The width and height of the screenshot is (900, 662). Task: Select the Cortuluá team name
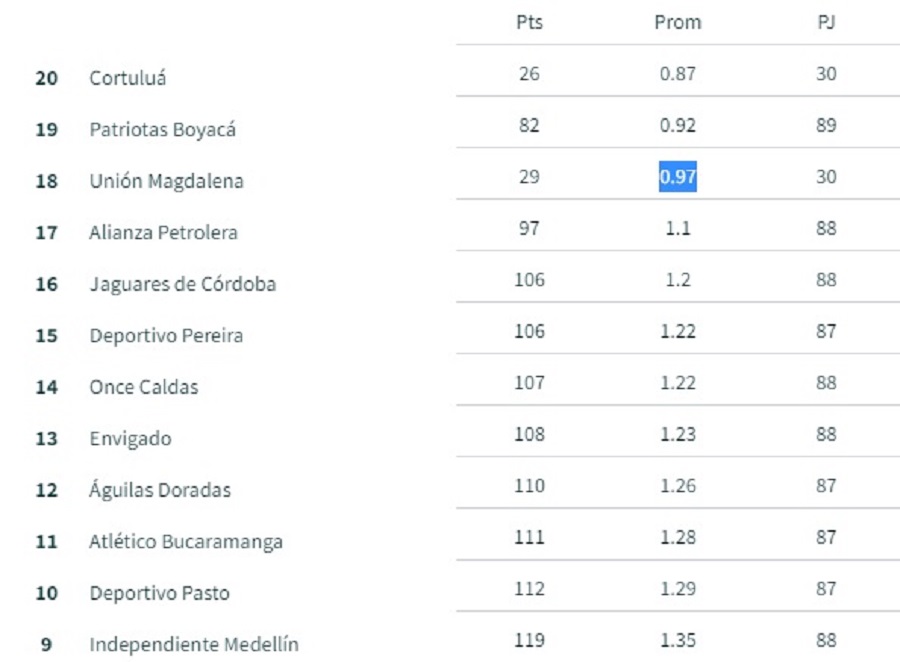(128, 78)
